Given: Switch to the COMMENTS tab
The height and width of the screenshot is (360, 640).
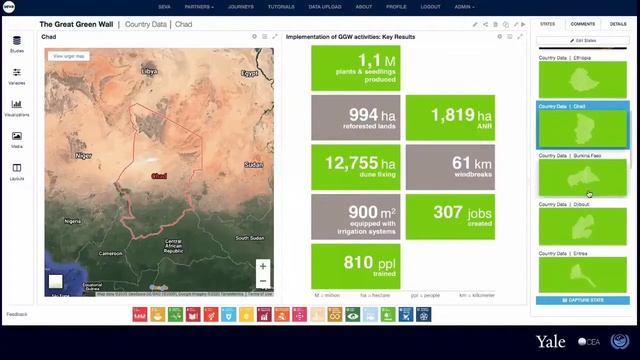Looking at the screenshot, I should [583, 24].
